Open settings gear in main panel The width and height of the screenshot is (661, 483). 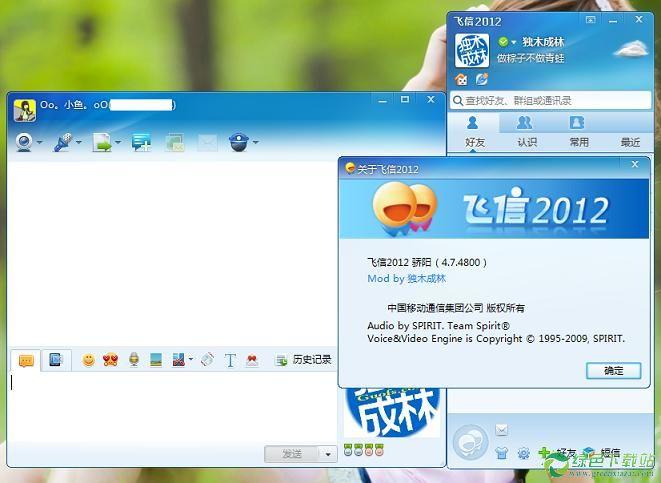(x=524, y=453)
